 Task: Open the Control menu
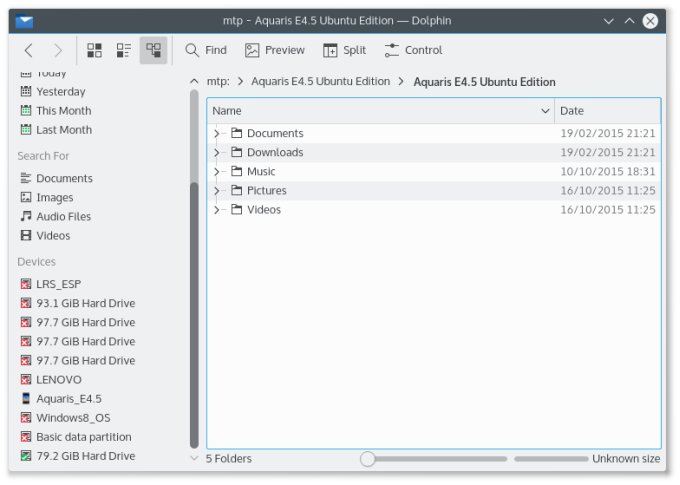413,50
